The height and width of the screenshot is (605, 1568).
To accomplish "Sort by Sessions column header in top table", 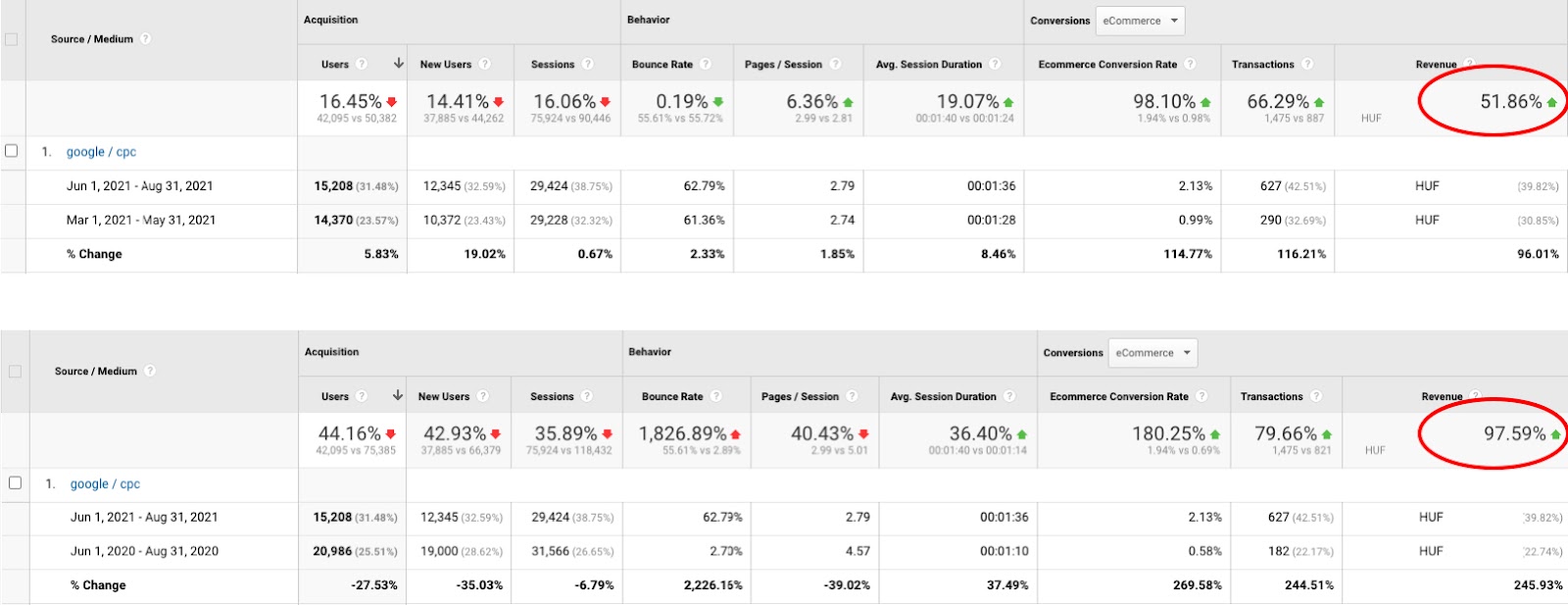I will (x=553, y=65).
